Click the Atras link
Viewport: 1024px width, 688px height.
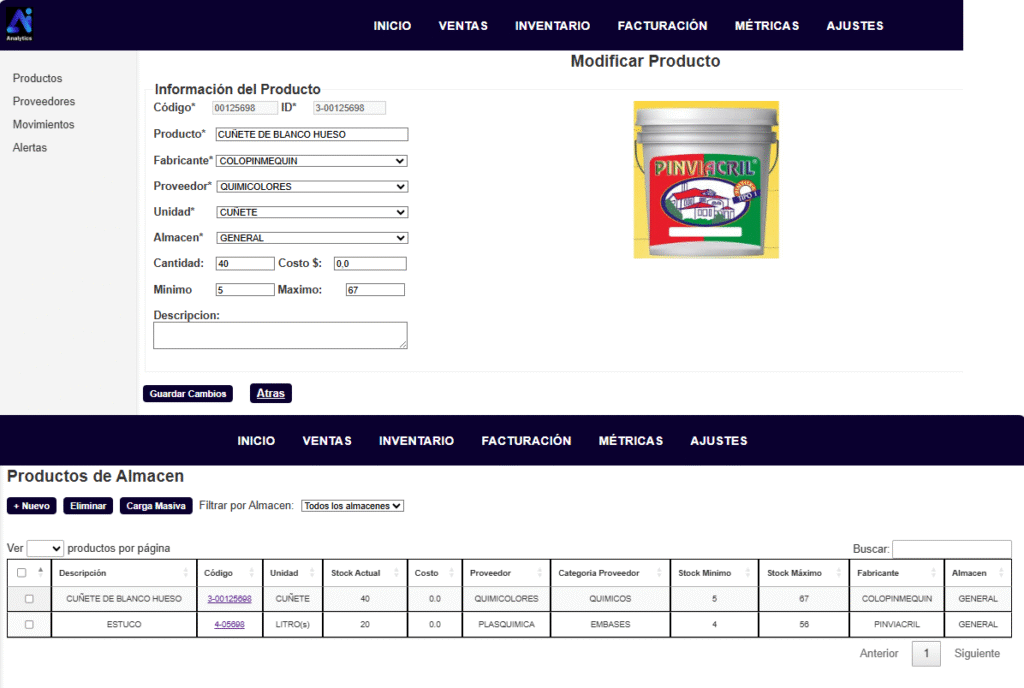(x=270, y=393)
